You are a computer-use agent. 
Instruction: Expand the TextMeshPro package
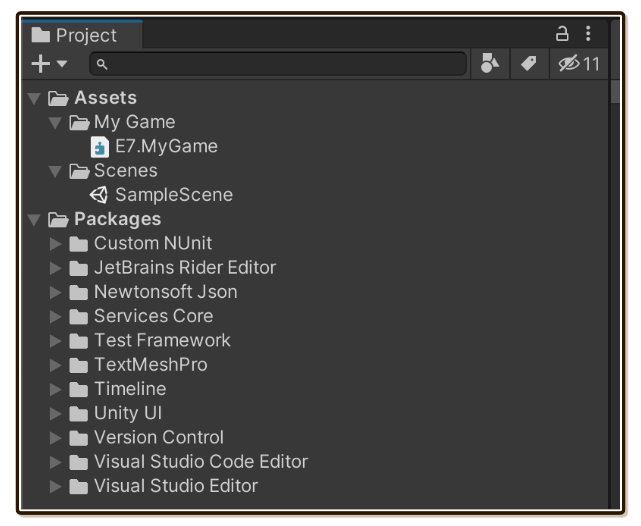(55, 365)
